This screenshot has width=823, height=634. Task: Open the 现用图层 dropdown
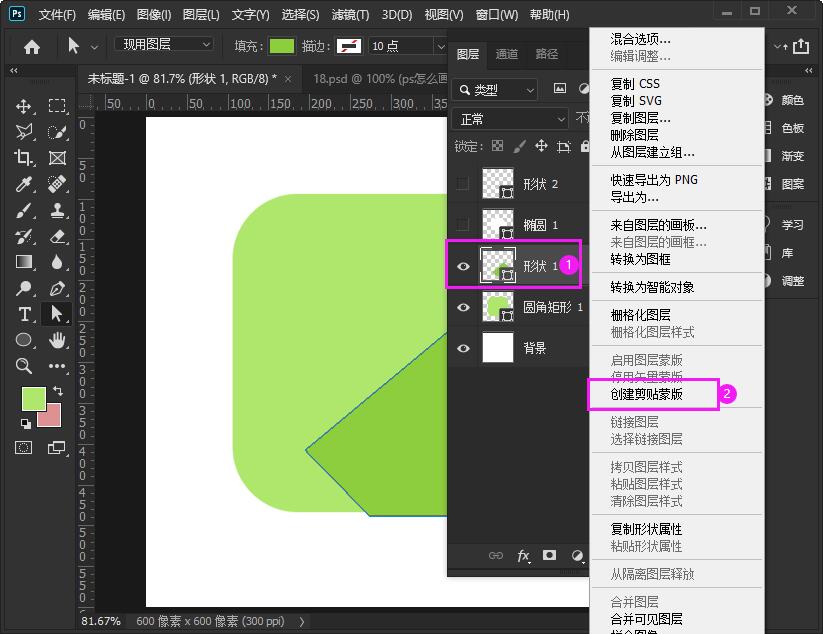164,45
